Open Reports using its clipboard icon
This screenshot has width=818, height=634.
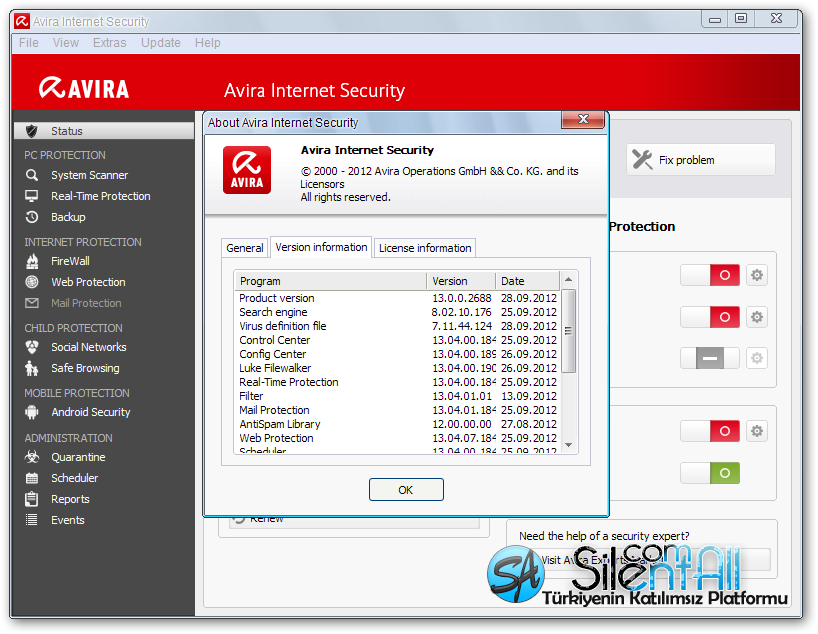[32, 499]
